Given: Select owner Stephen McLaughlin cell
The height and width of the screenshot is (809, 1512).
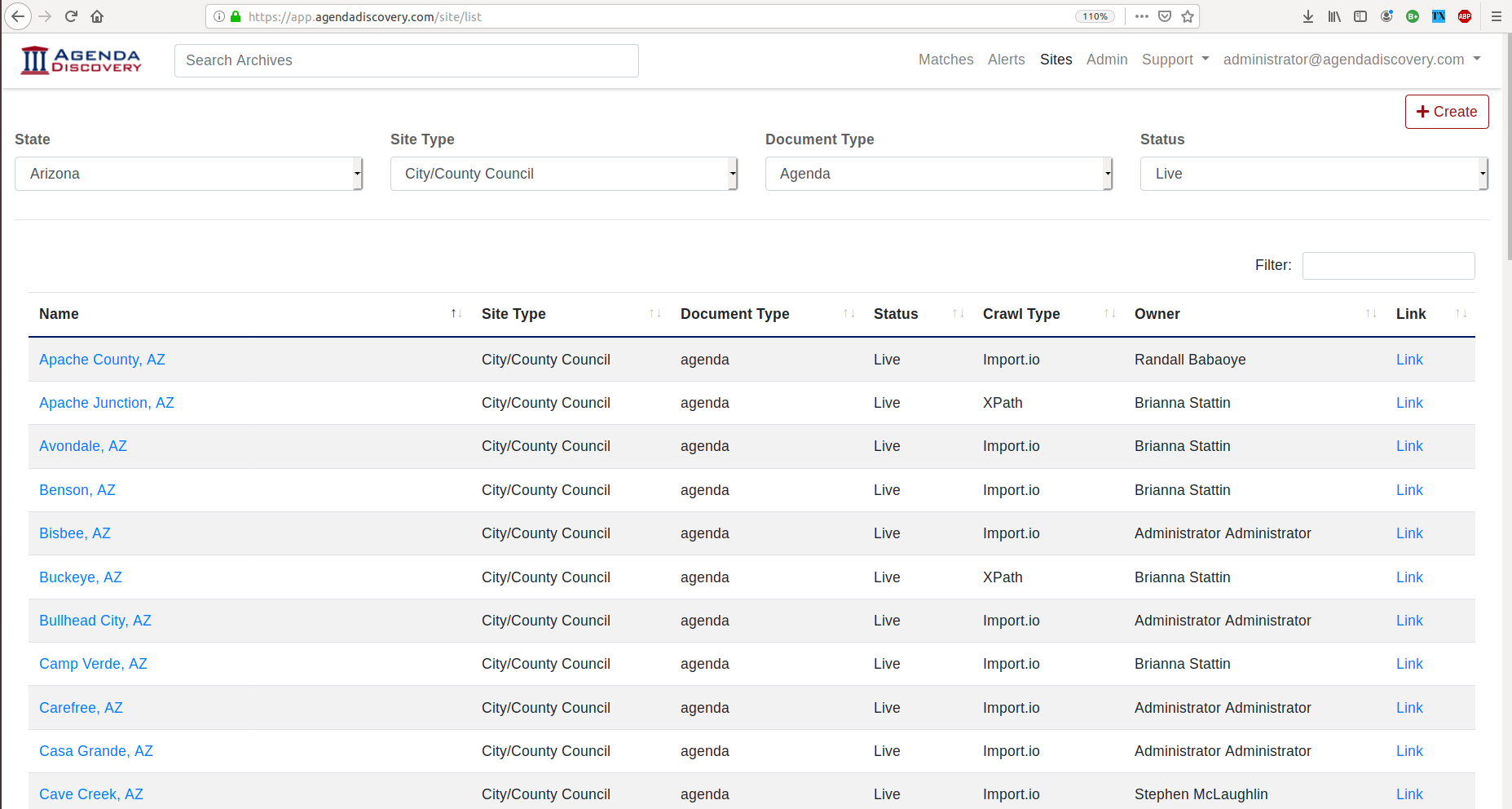Looking at the screenshot, I should pos(1201,794).
